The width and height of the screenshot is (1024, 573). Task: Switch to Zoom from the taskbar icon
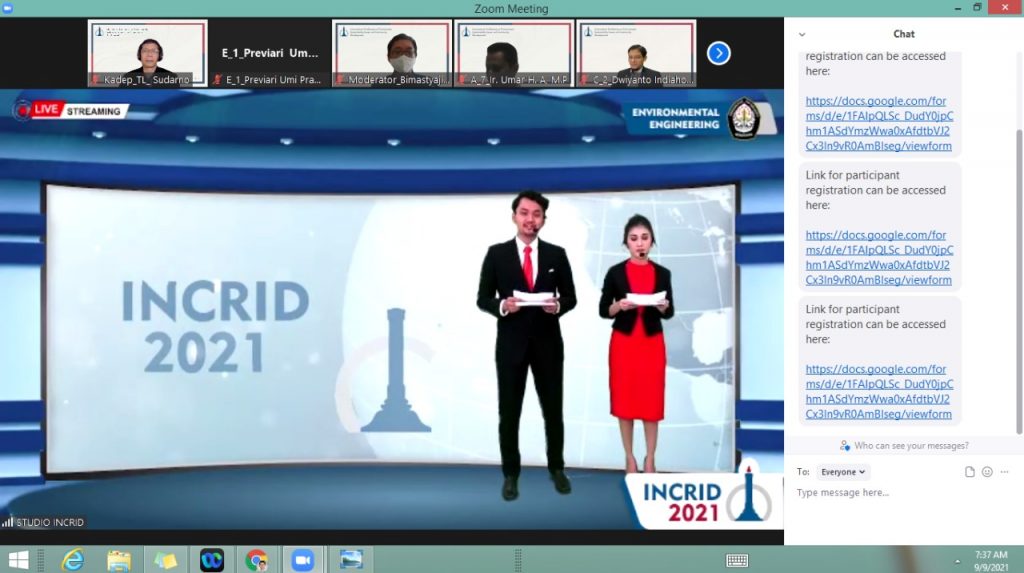click(x=303, y=560)
